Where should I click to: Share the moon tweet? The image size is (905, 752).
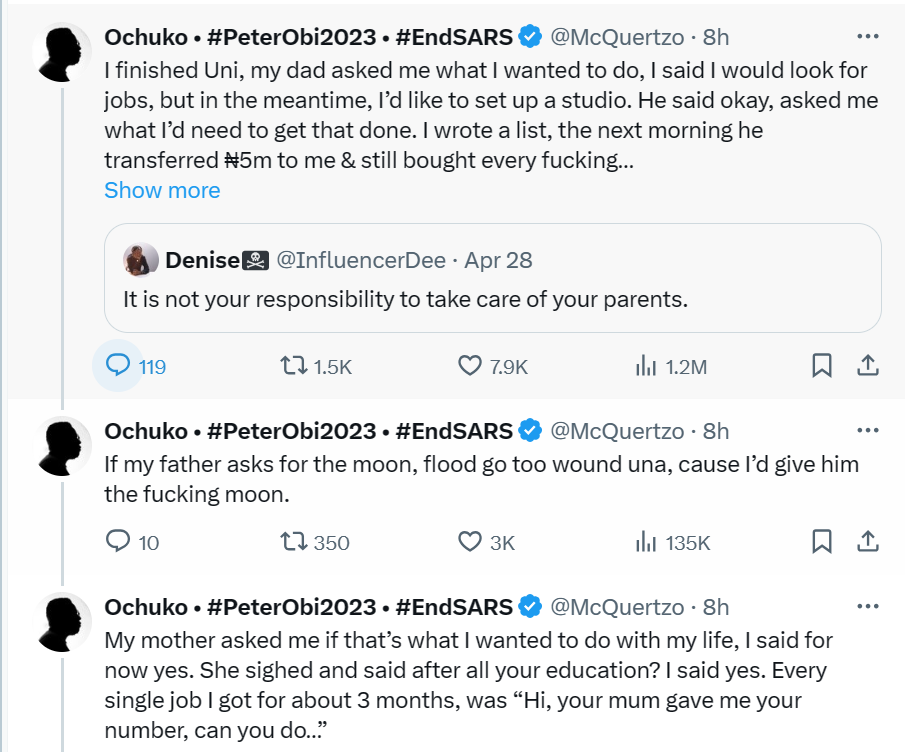[868, 542]
